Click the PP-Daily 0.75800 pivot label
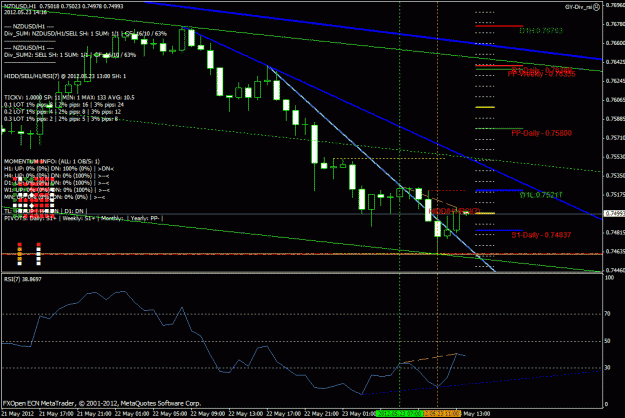Screen dimensions: 625x418 541,133
